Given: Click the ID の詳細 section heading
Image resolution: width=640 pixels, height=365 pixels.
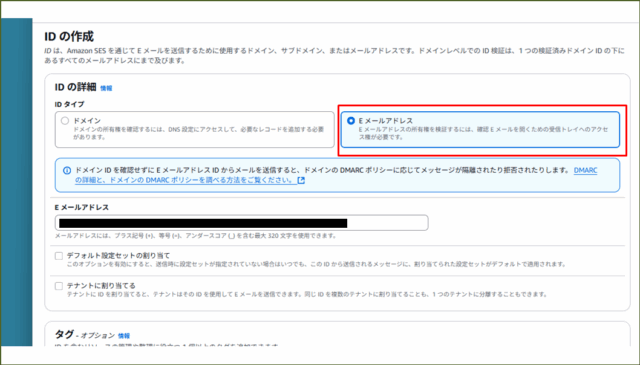Looking at the screenshot, I should 76,87.
